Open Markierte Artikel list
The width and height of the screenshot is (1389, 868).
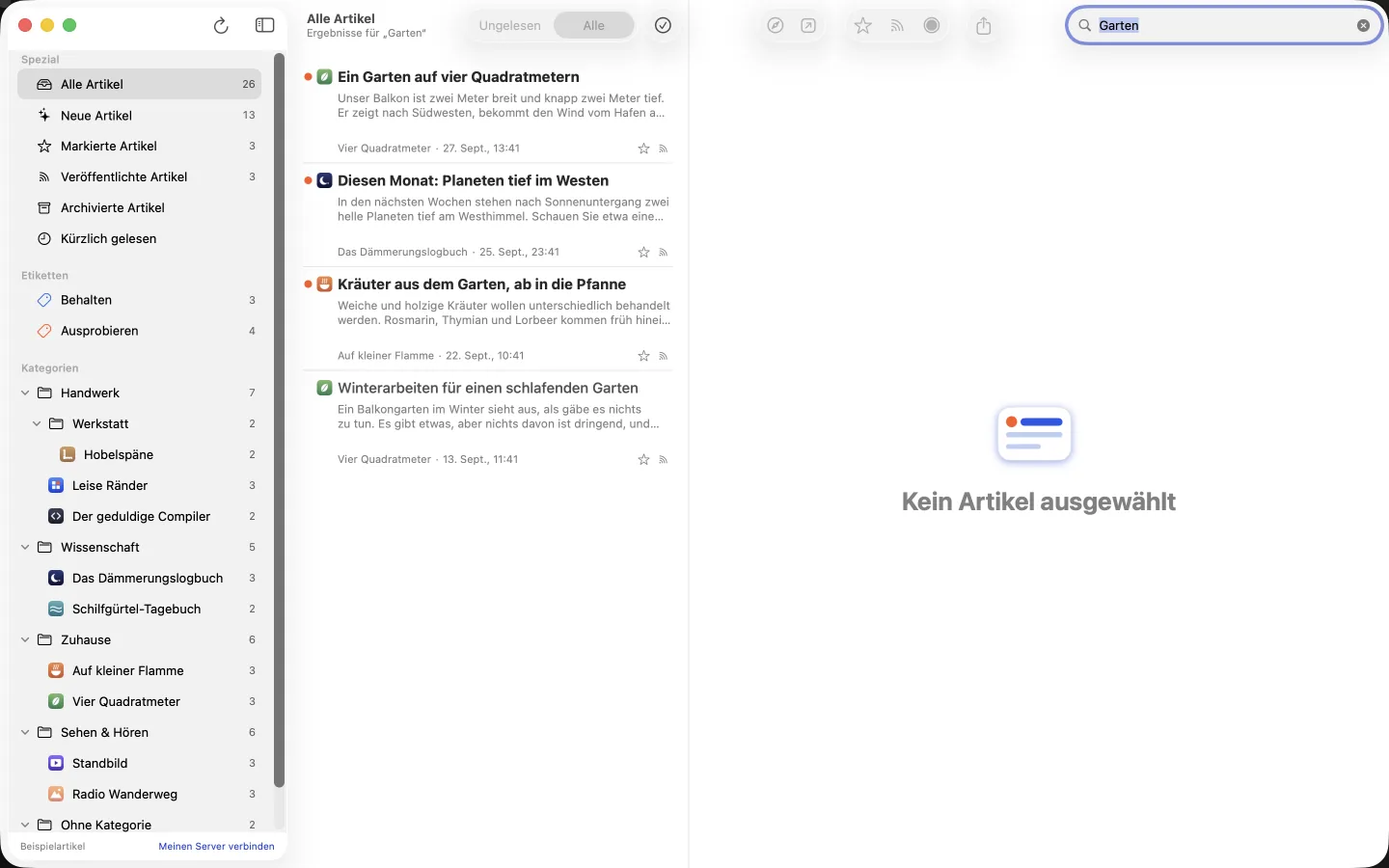(139, 146)
